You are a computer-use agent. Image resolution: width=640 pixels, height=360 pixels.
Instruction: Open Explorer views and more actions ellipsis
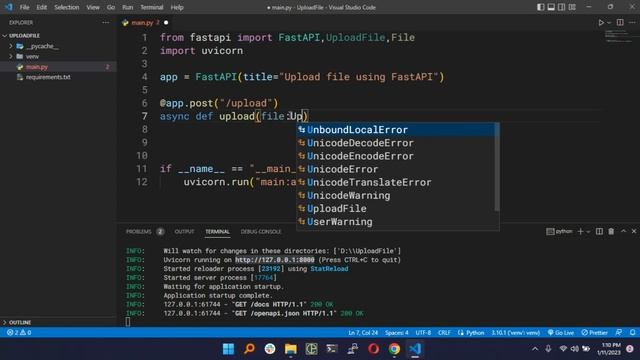106,22
